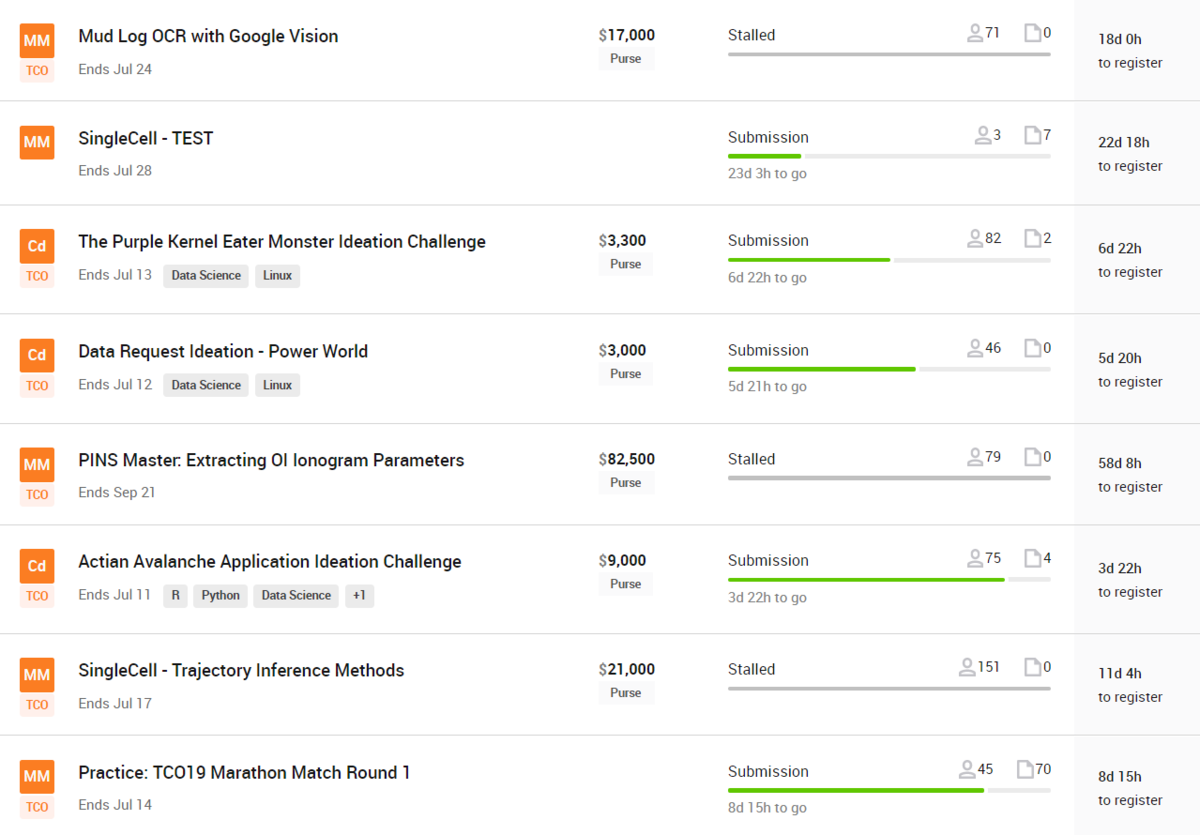Click submissions icon showing 70 for TCO19 Practice

1025,769
